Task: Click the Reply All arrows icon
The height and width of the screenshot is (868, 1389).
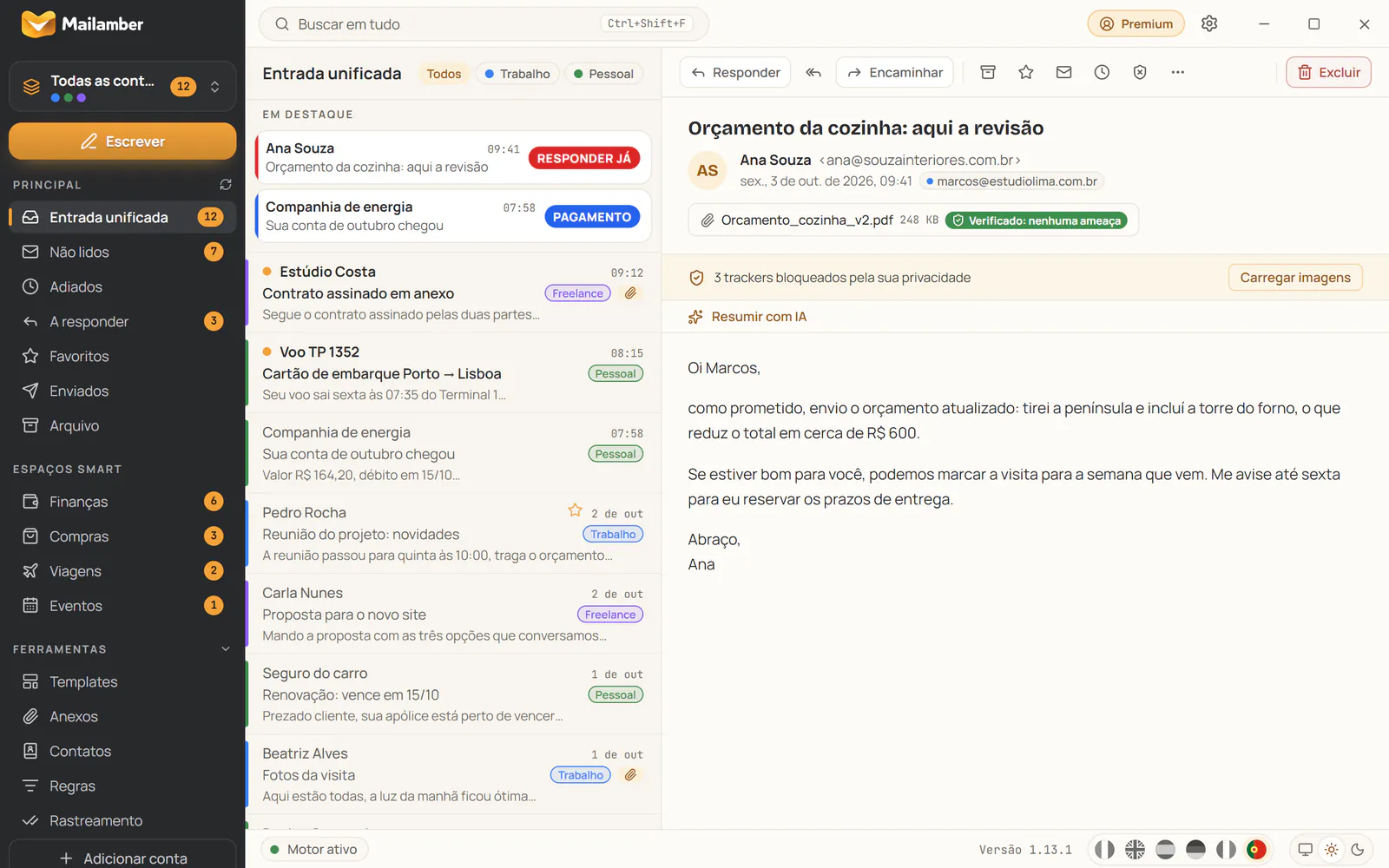Action: [x=813, y=73]
